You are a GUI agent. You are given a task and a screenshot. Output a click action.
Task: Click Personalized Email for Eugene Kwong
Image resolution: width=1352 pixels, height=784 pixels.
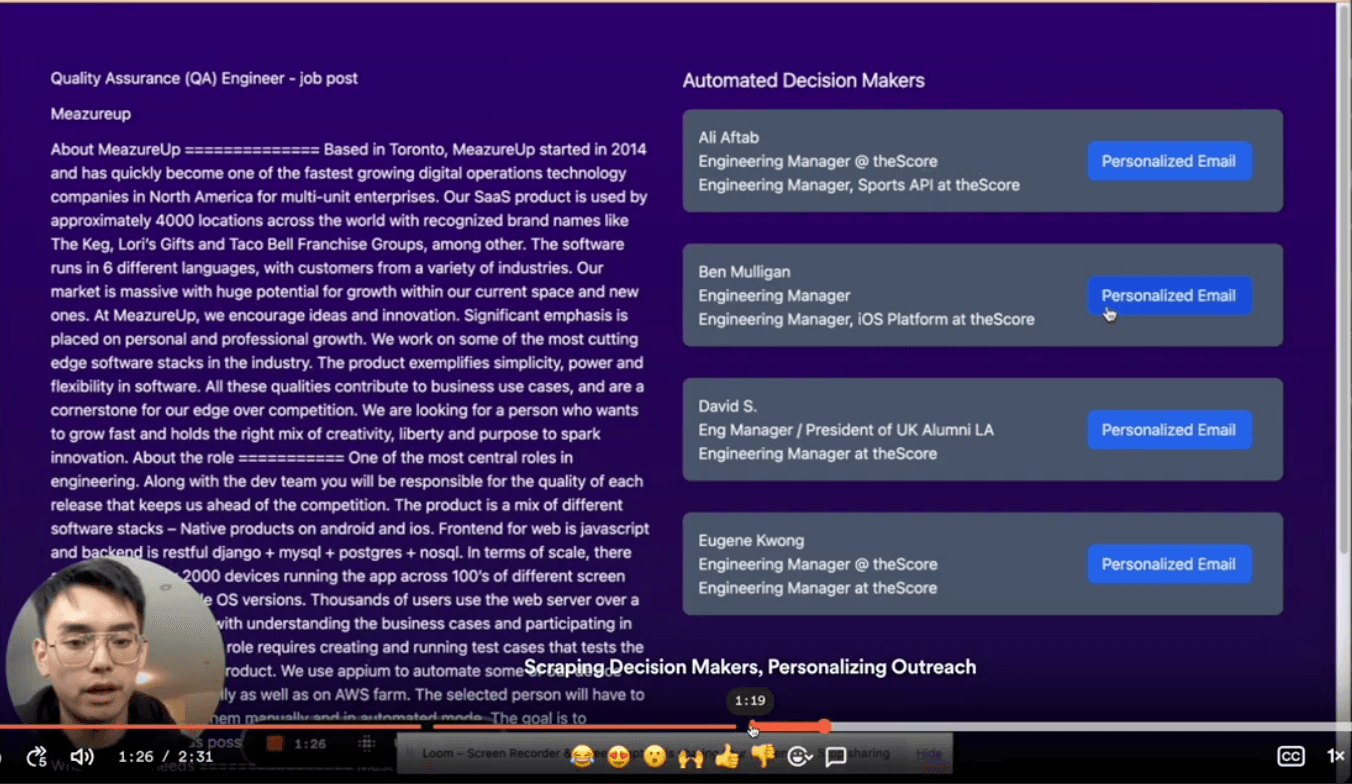click(1168, 564)
